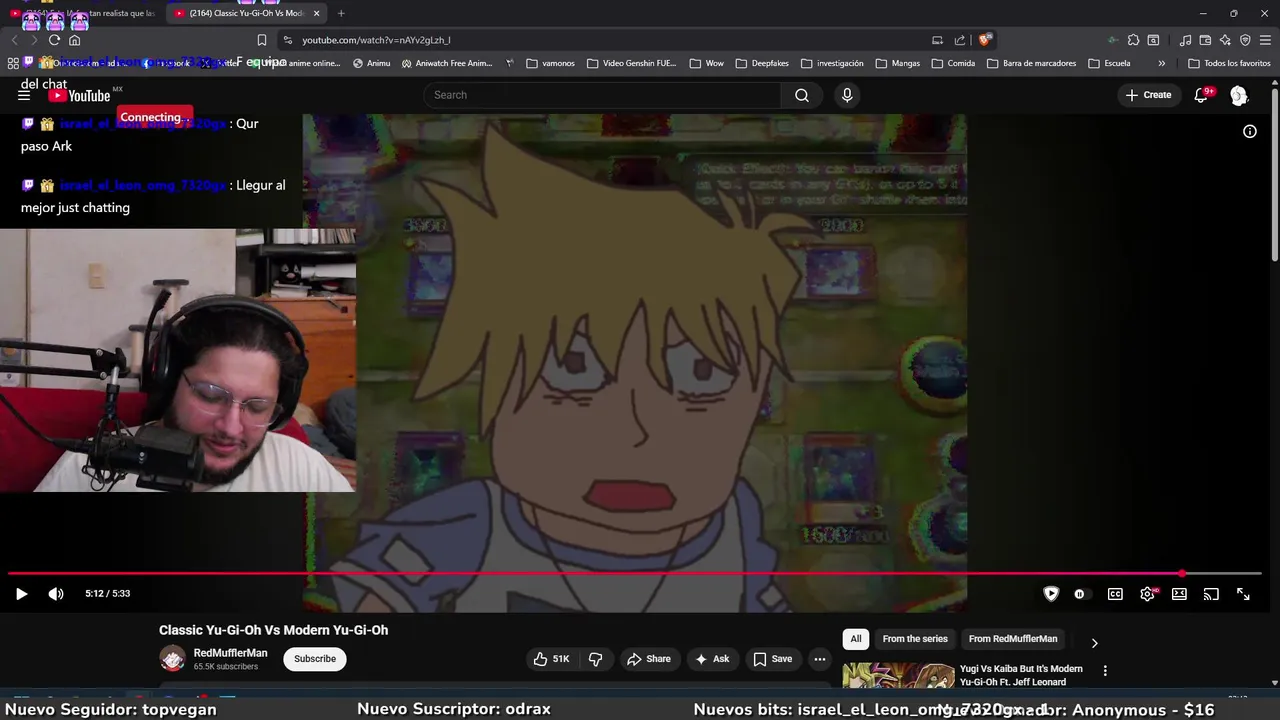
Task: Click the Ask button
Action: [x=712, y=659]
